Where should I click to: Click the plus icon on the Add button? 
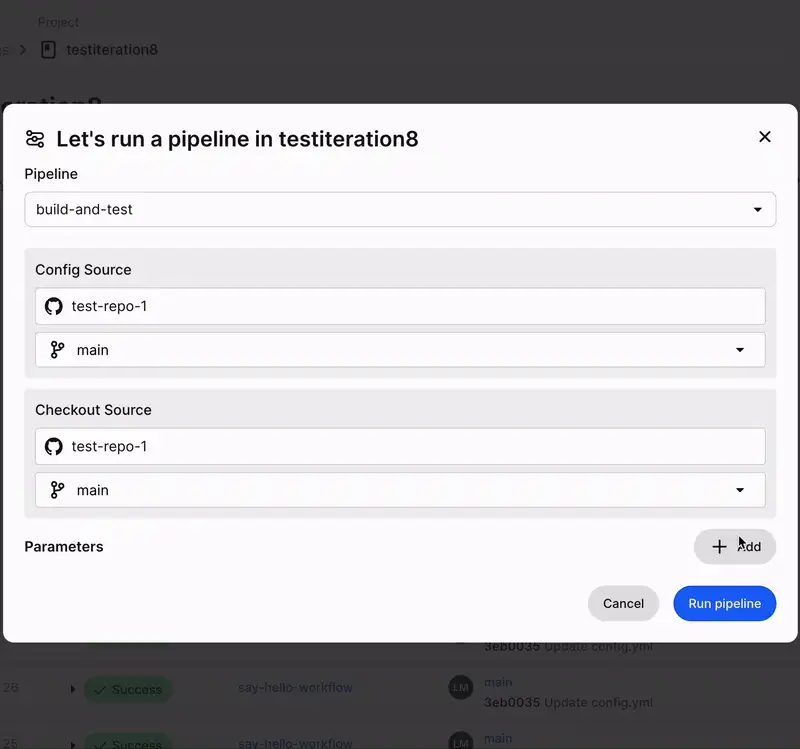click(719, 547)
